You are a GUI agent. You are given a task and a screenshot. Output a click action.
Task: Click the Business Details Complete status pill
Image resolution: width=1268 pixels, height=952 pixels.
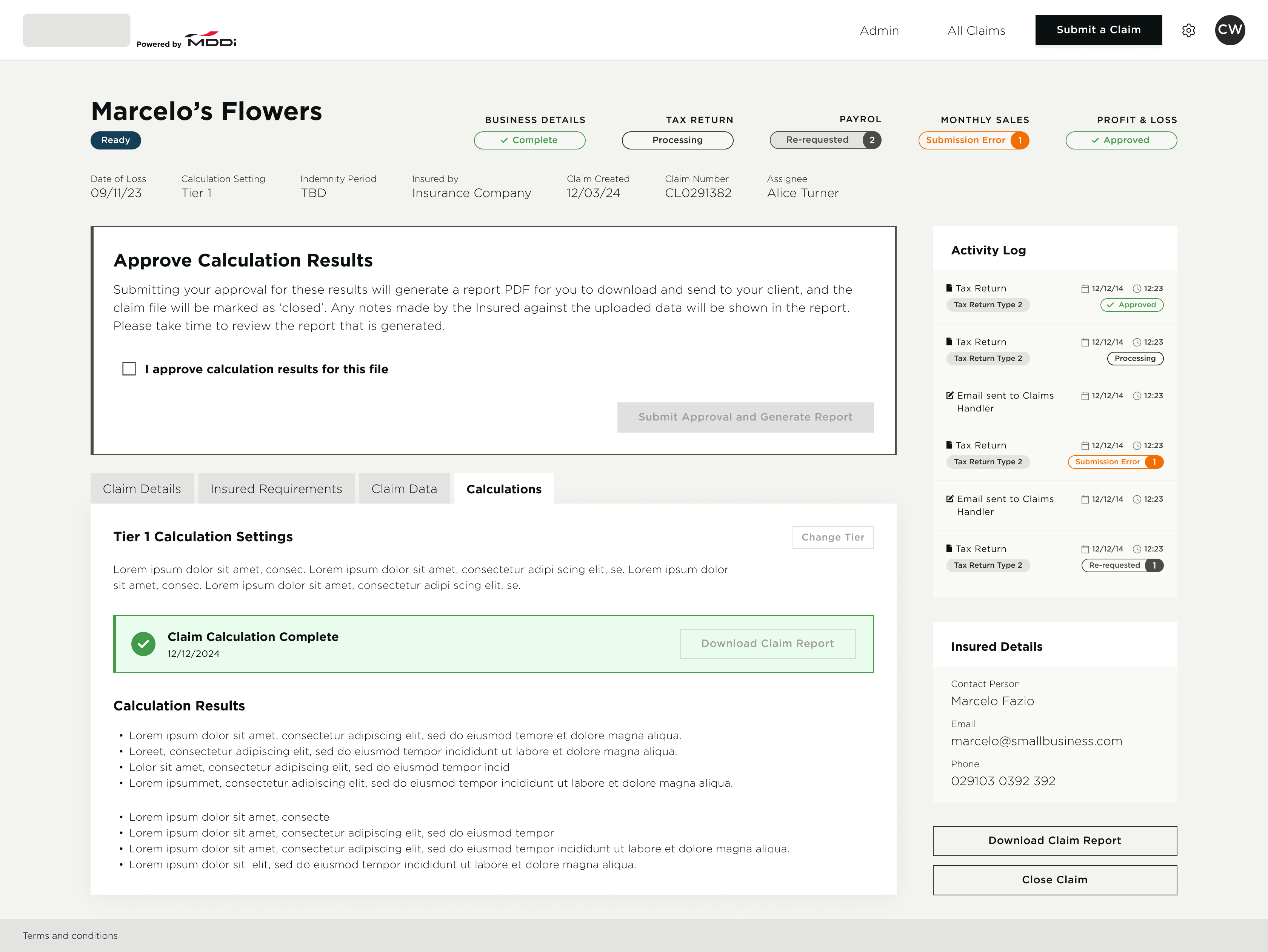pyautogui.click(x=529, y=140)
